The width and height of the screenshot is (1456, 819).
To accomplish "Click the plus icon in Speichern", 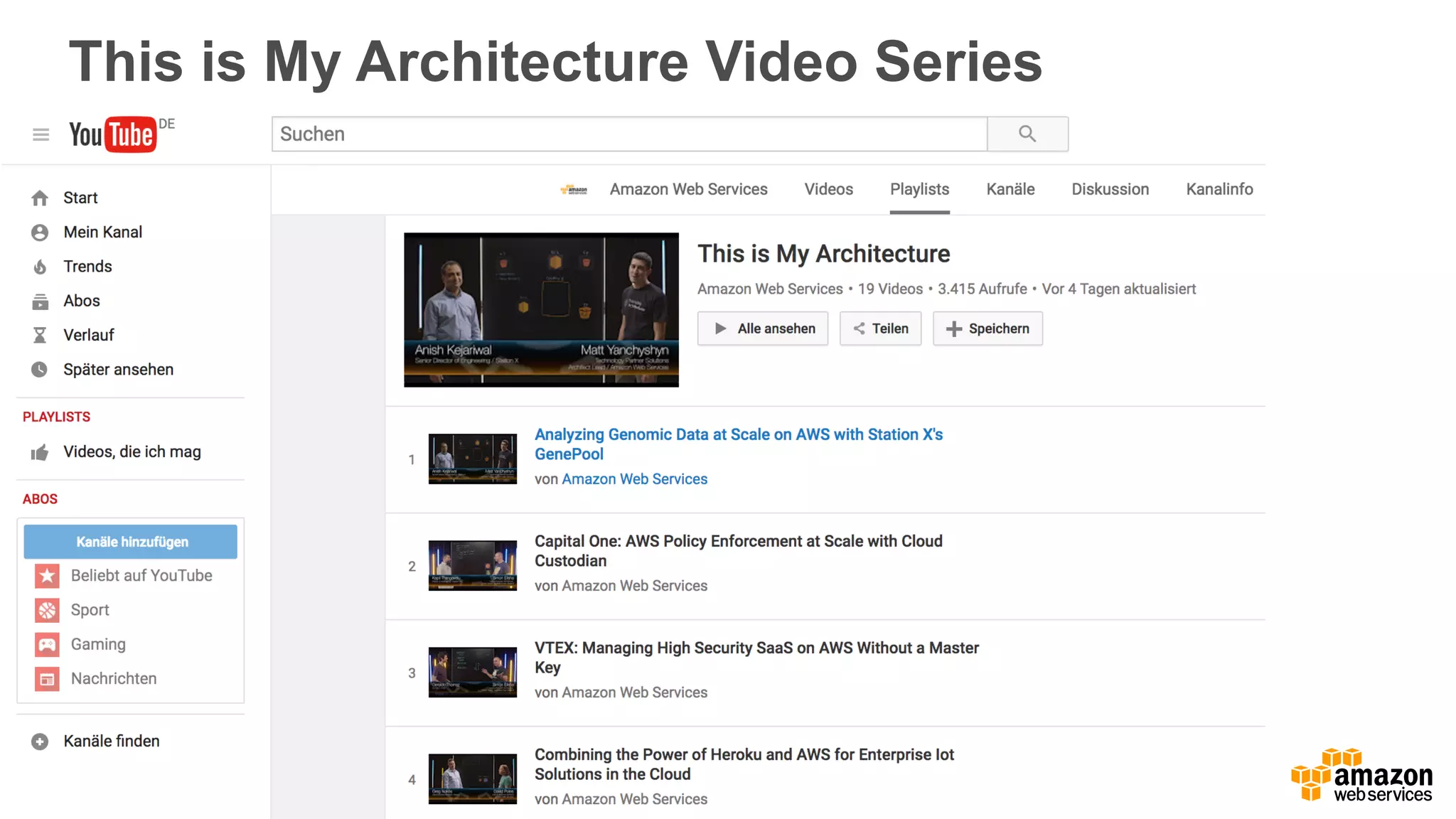I will (954, 328).
